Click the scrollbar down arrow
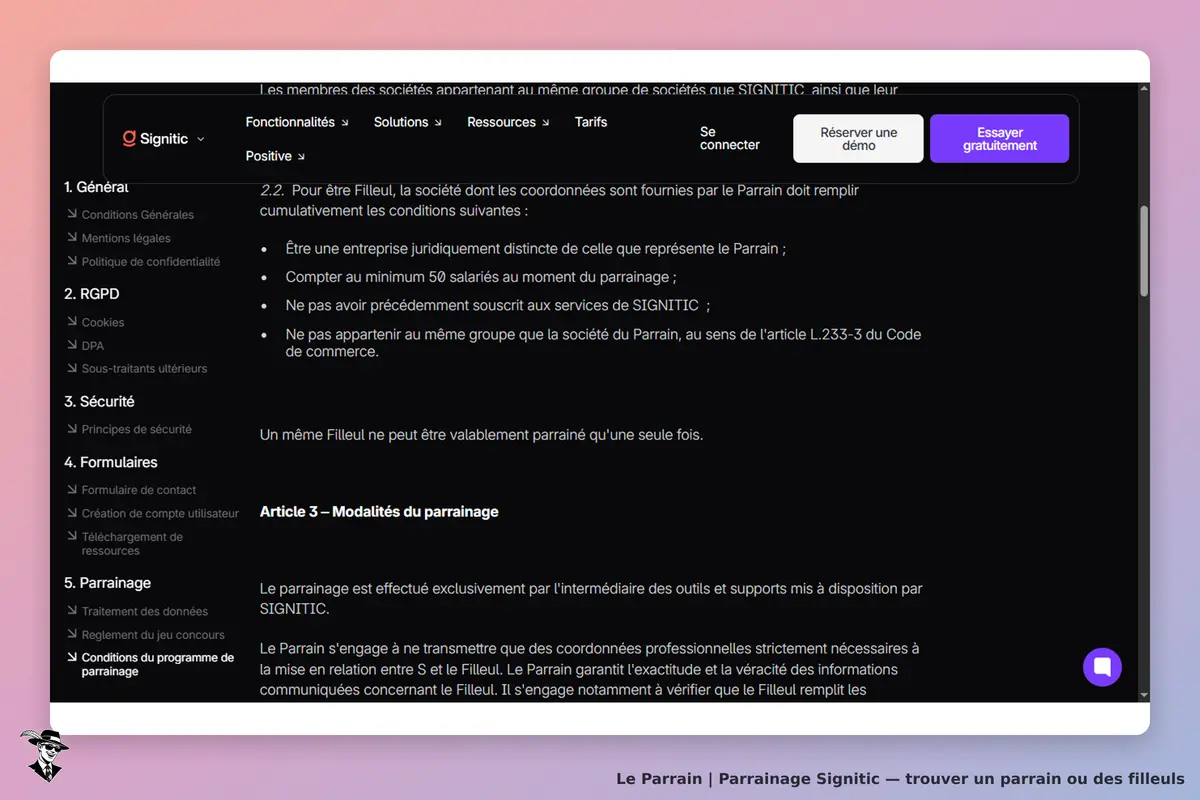 click(x=1144, y=695)
